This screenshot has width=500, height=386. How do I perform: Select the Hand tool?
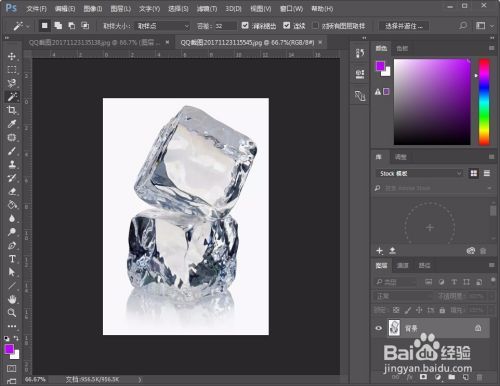[x=12, y=299]
